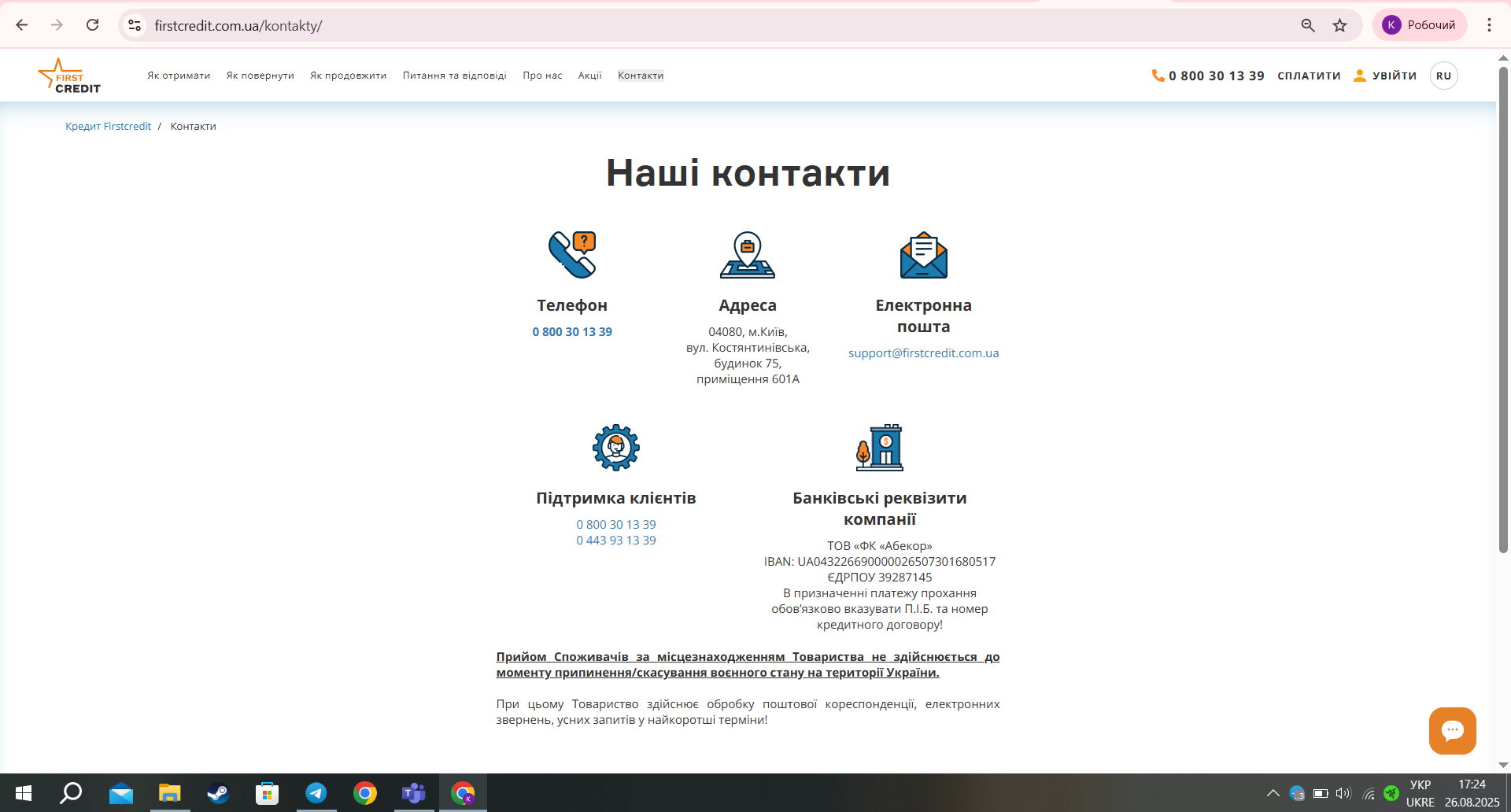Open the Як отримати menu item
This screenshot has width=1511, height=812.
(179, 76)
